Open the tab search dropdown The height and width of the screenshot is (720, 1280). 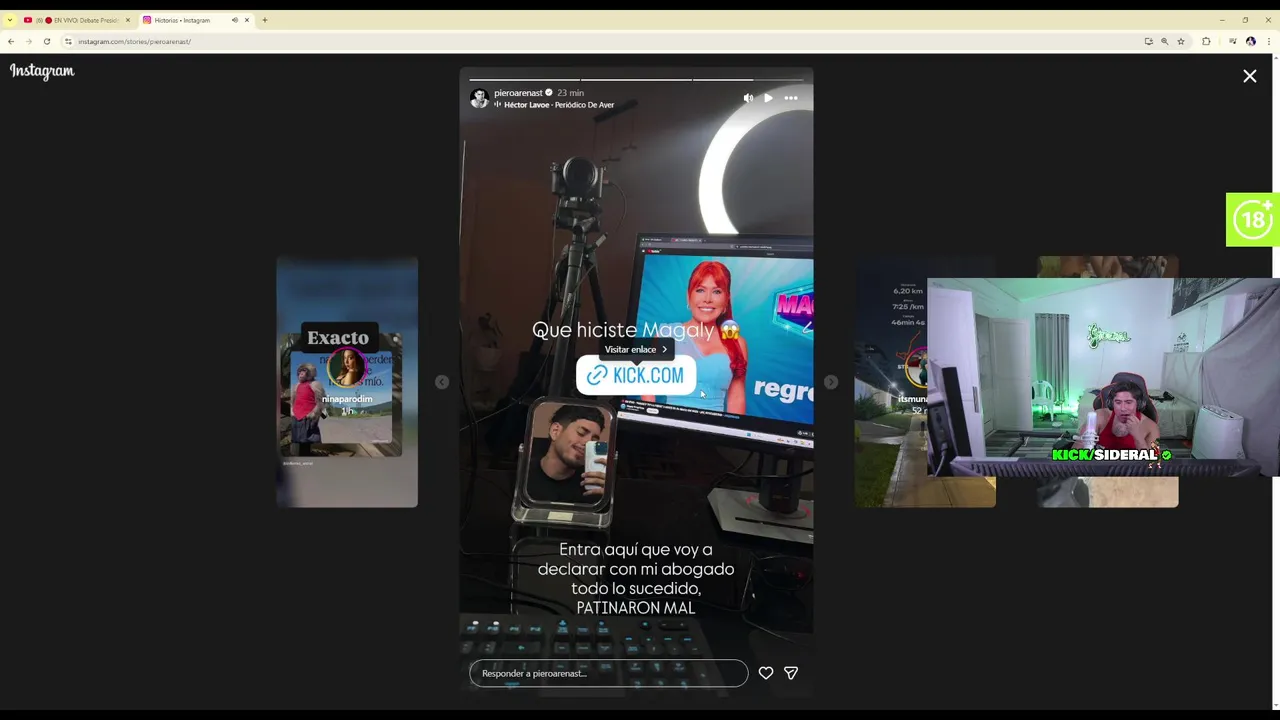pyautogui.click(x=10, y=20)
